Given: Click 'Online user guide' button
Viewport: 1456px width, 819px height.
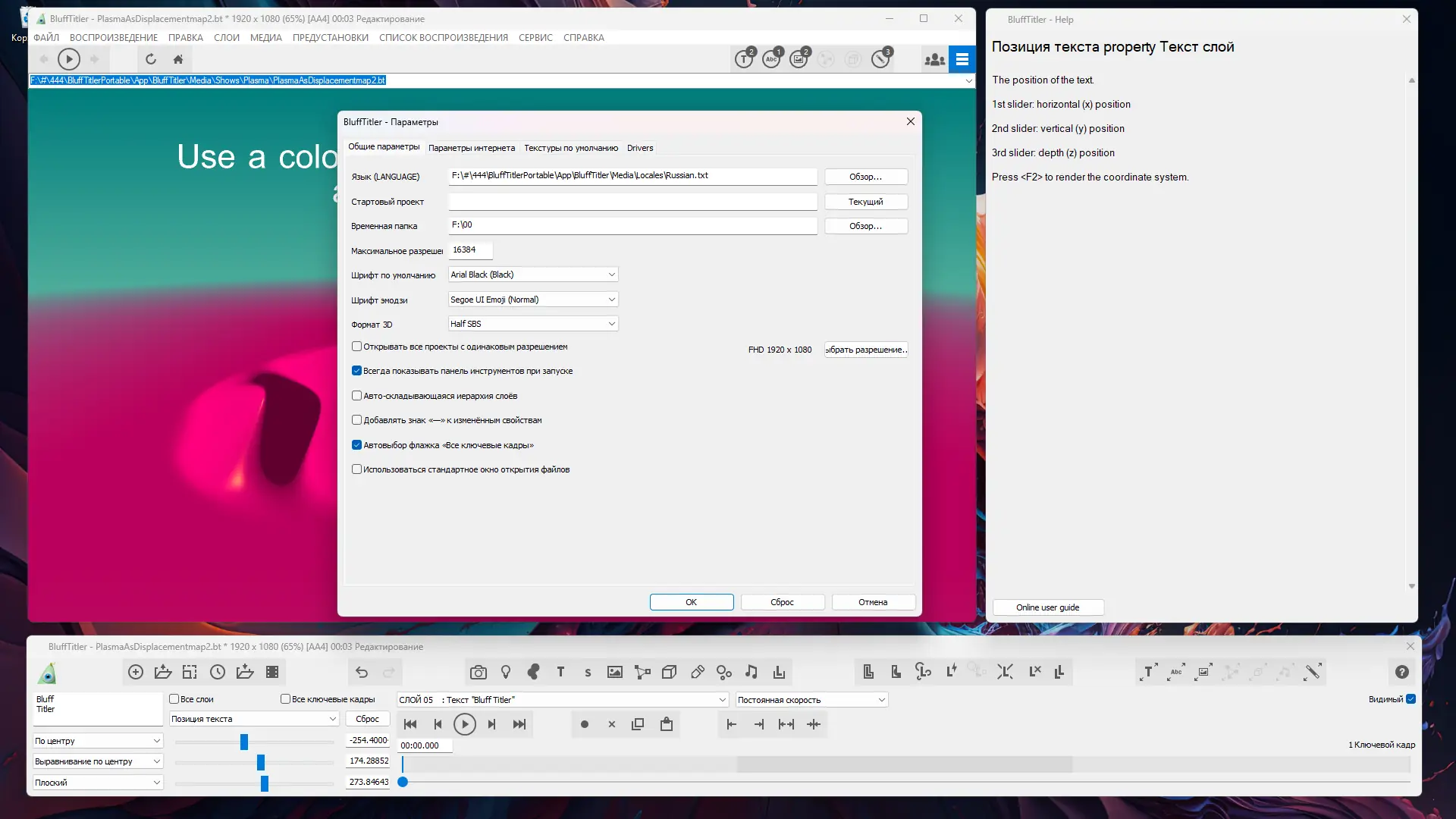Looking at the screenshot, I should (x=1047, y=607).
